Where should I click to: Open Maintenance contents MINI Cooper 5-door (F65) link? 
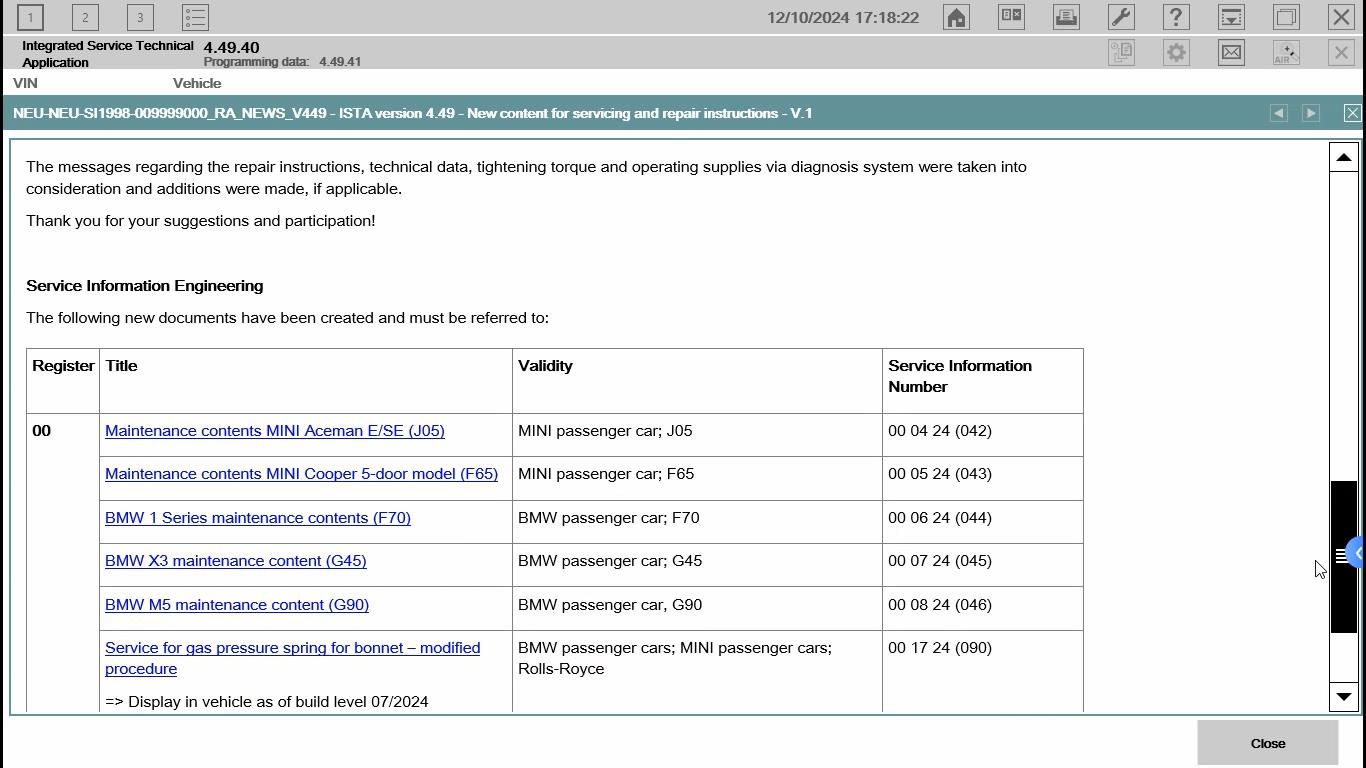[x=301, y=474]
